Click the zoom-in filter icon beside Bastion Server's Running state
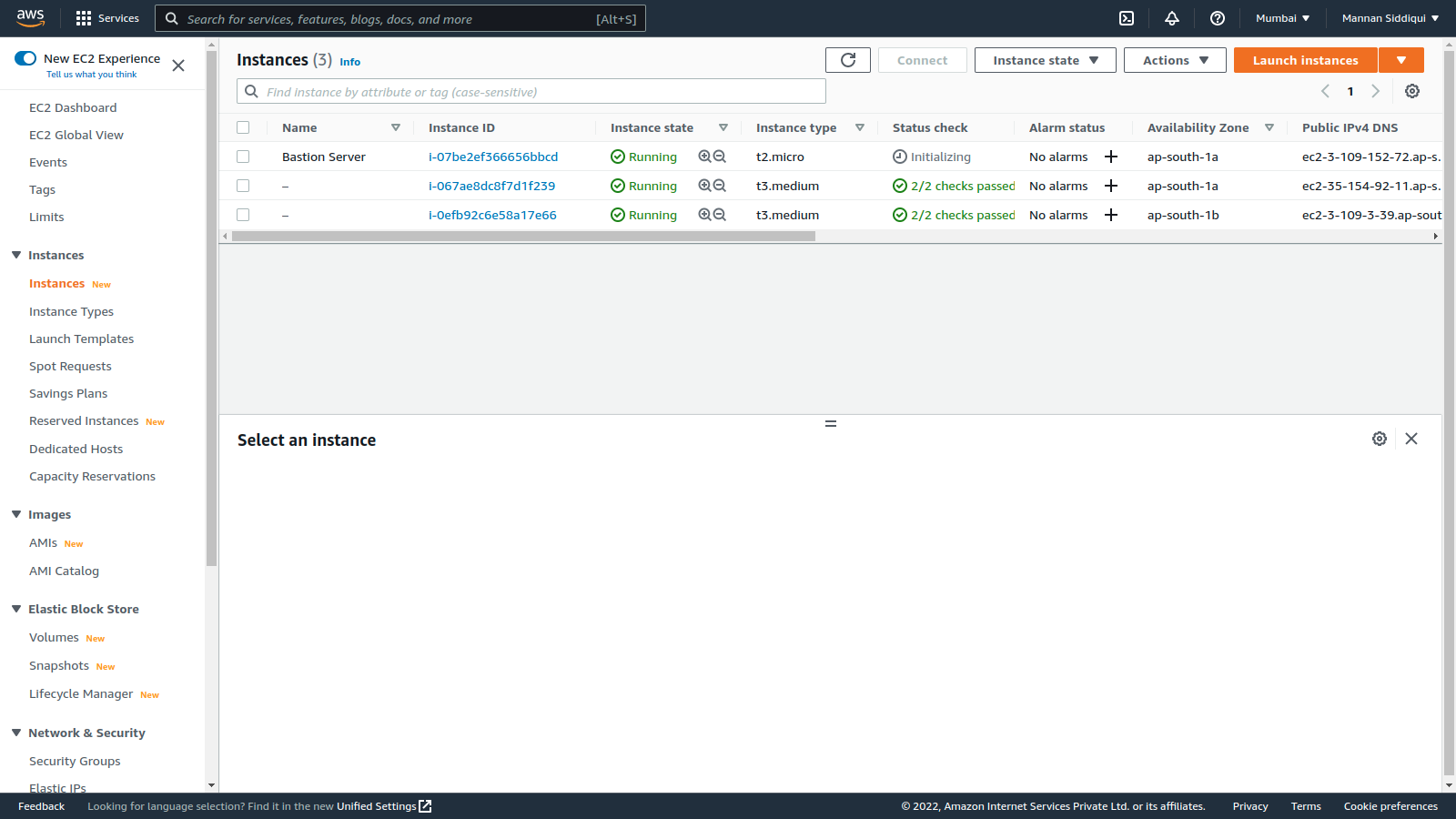1456x819 pixels. coord(703,157)
